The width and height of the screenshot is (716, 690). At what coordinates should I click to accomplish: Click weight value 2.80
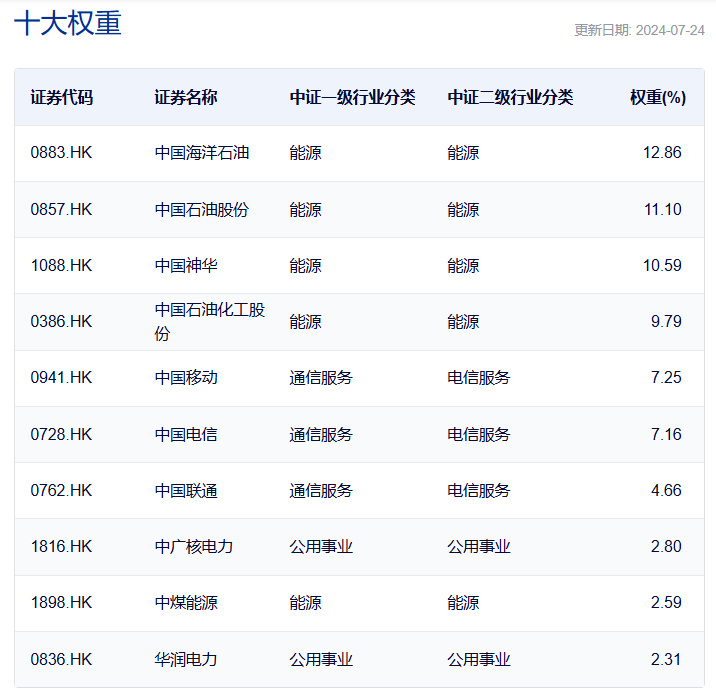coord(666,547)
